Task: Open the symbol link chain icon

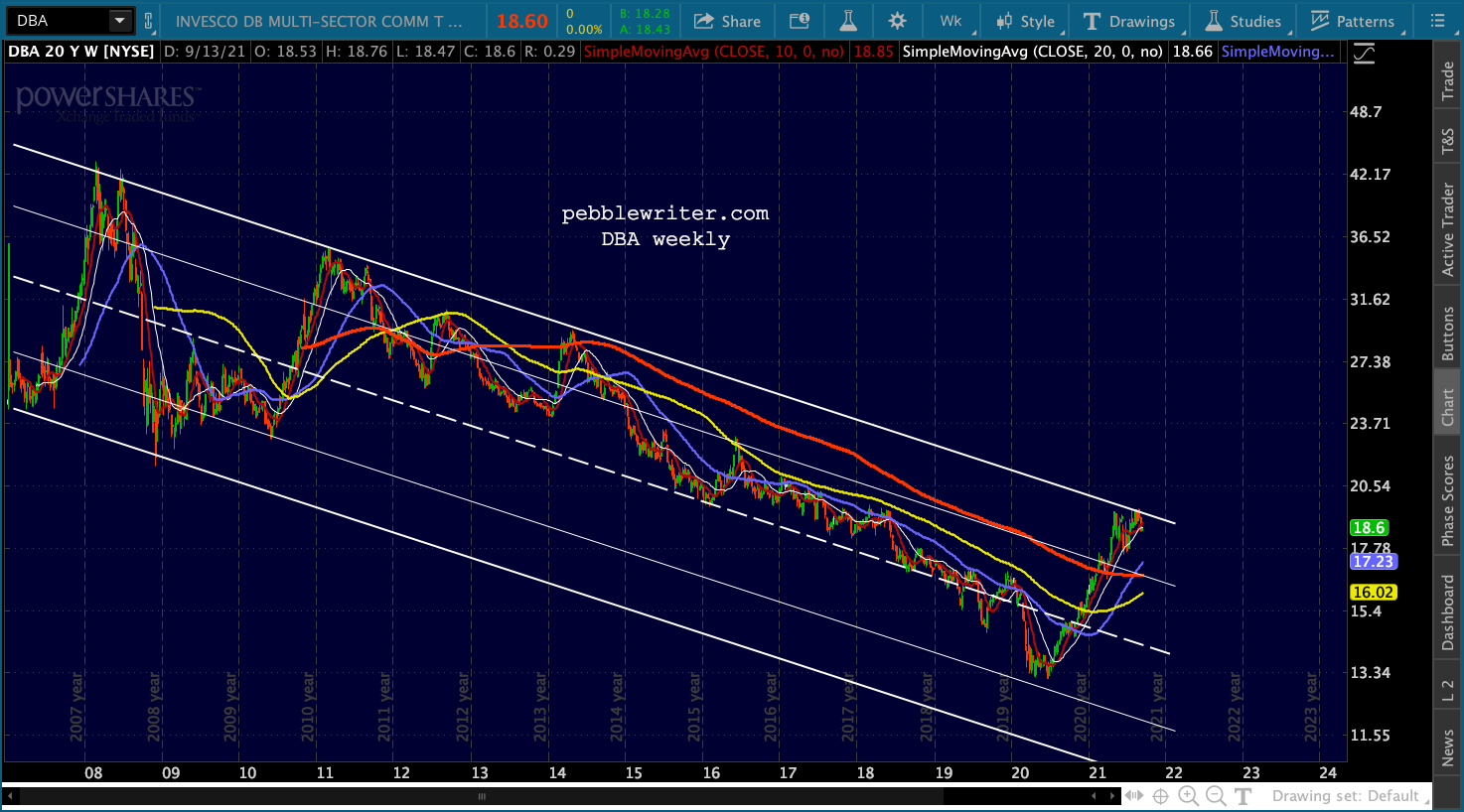Action: click(x=148, y=21)
